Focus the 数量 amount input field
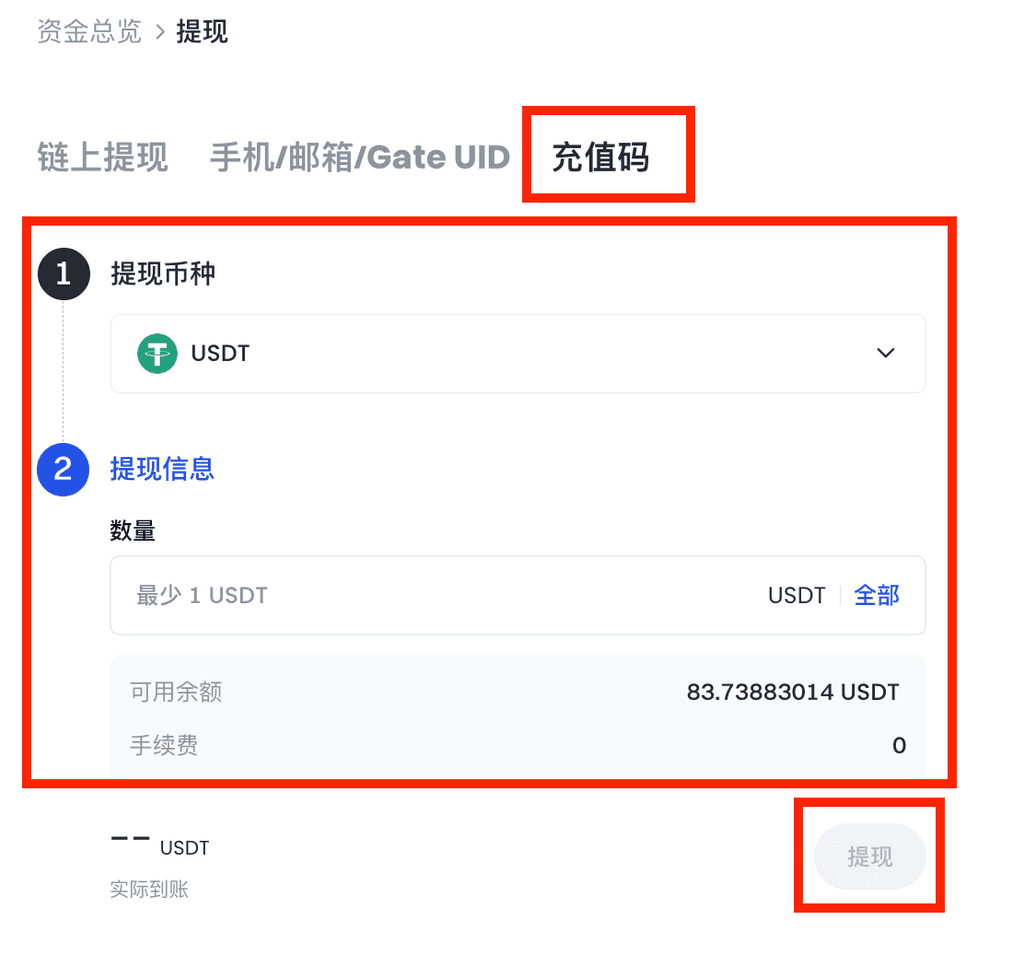 (518, 595)
